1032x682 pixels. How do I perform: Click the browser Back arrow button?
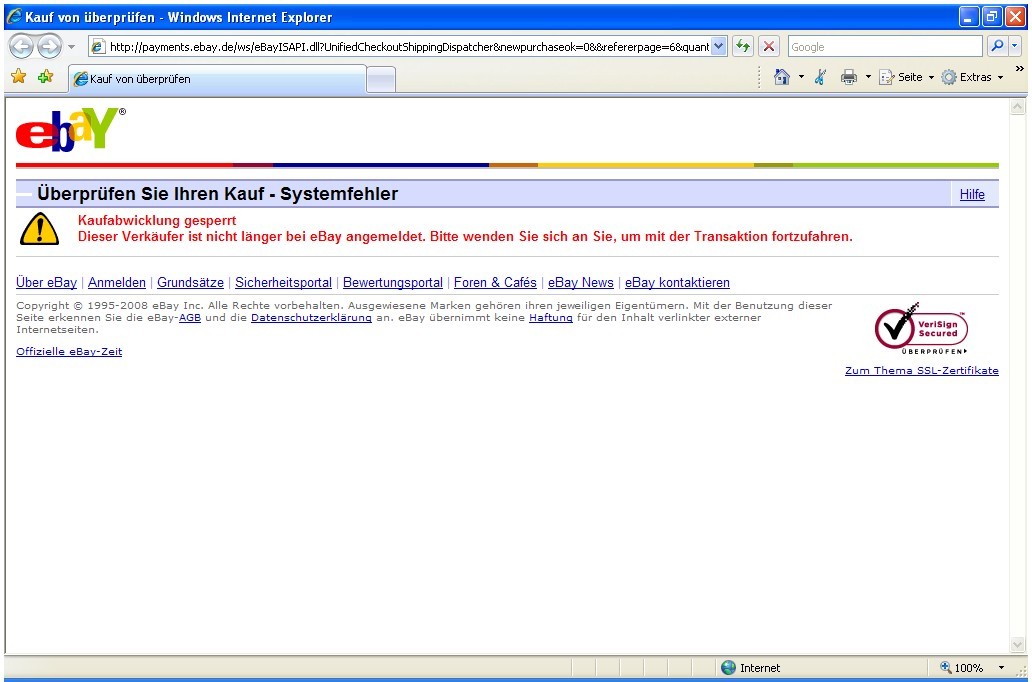click(22, 47)
